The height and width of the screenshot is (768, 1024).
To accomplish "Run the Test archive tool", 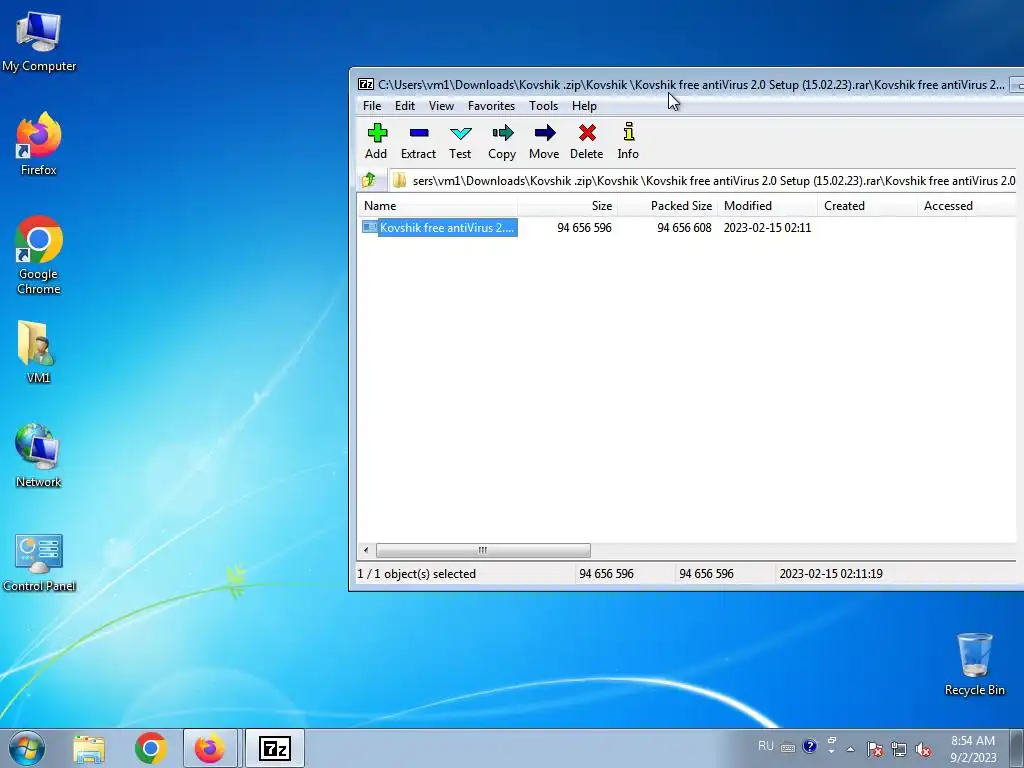I will coord(460,141).
